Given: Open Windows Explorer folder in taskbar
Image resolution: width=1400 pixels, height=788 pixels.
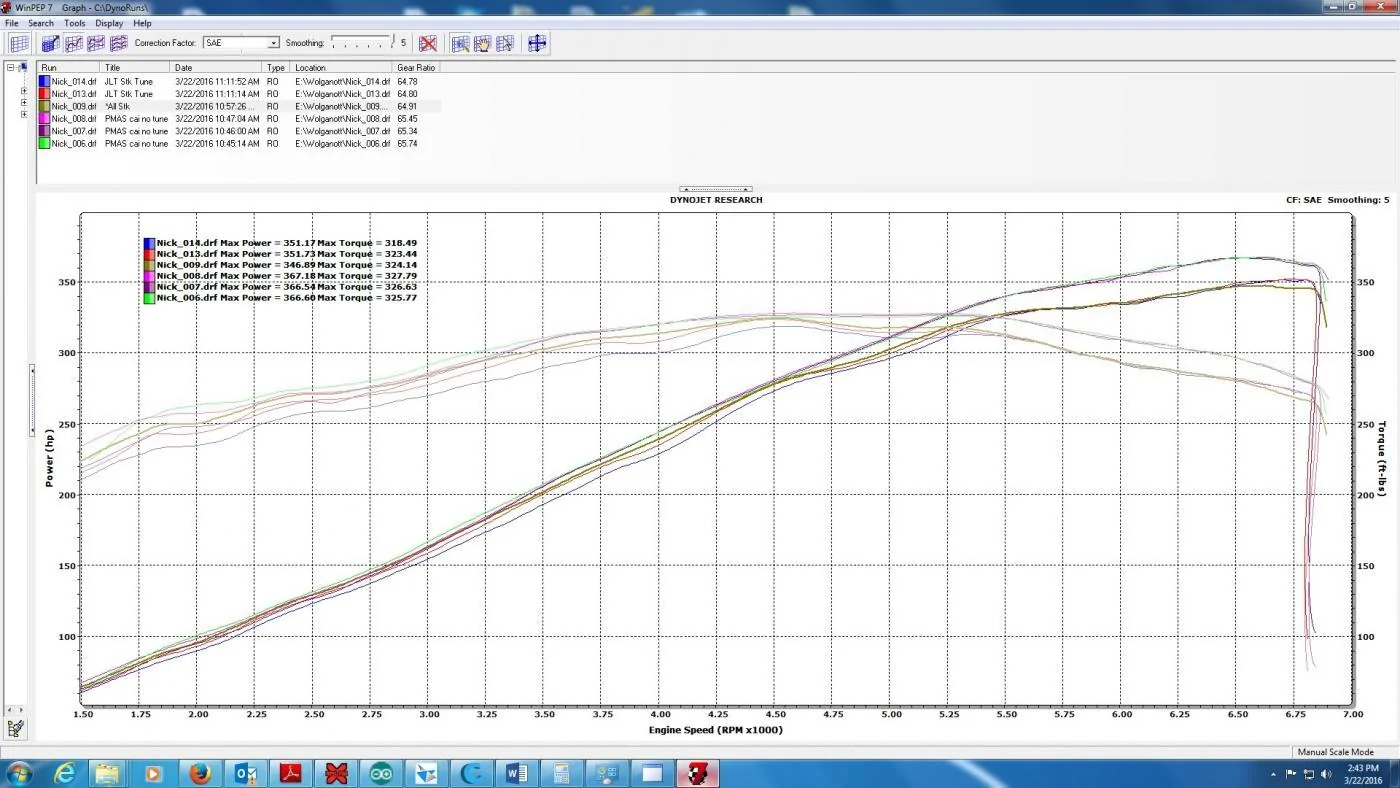Looking at the screenshot, I should coord(108,773).
